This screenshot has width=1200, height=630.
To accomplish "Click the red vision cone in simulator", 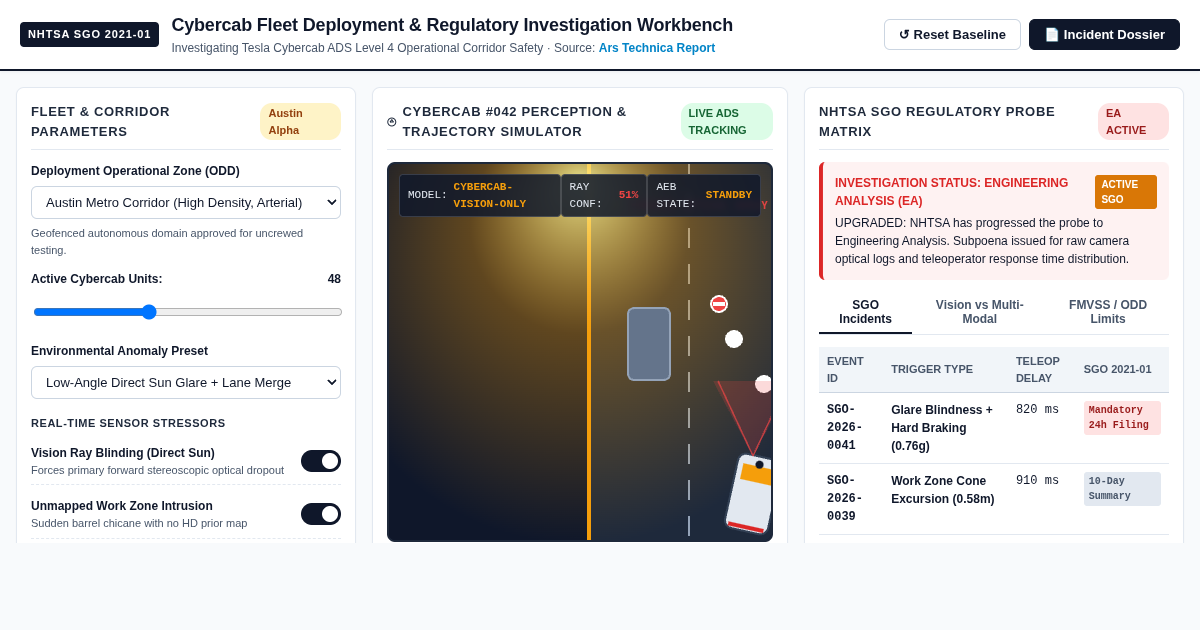I will pyautogui.click(x=748, y=415).
